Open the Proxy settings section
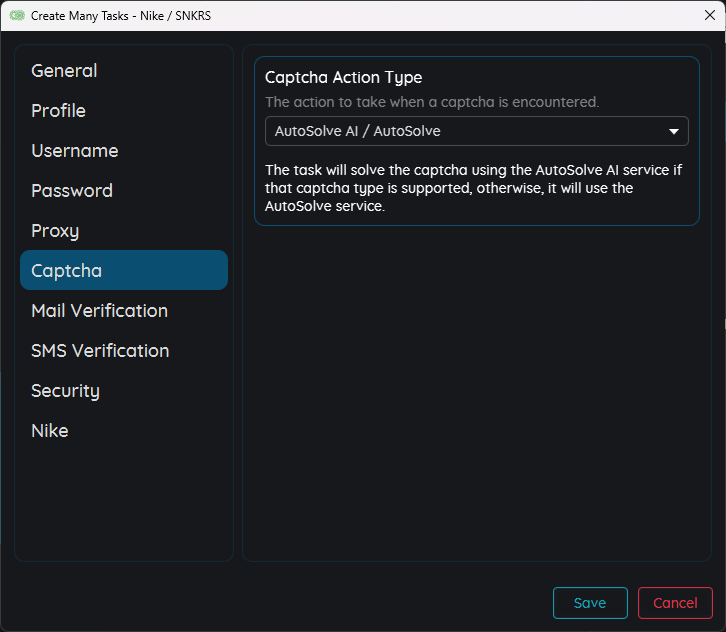726x632 pixels. coord(55,231)
